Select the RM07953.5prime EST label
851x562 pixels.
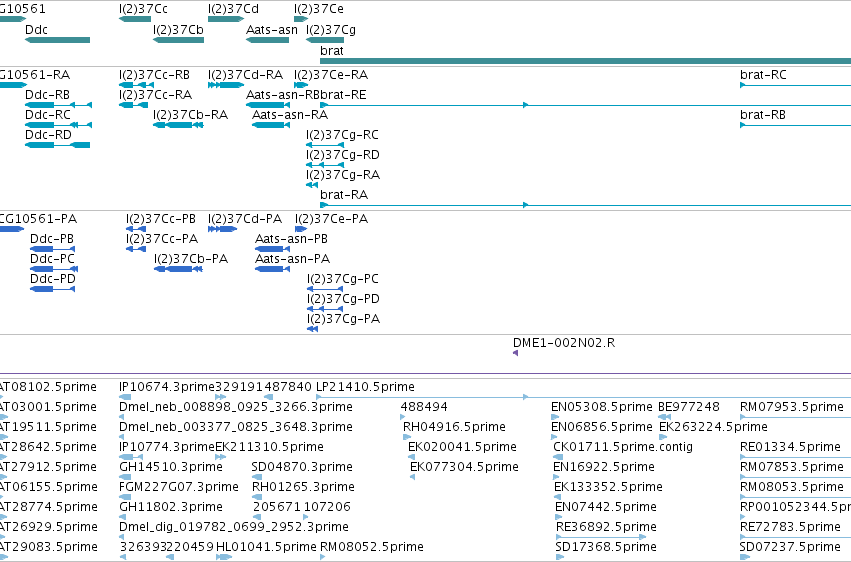(x=792, y=407)
